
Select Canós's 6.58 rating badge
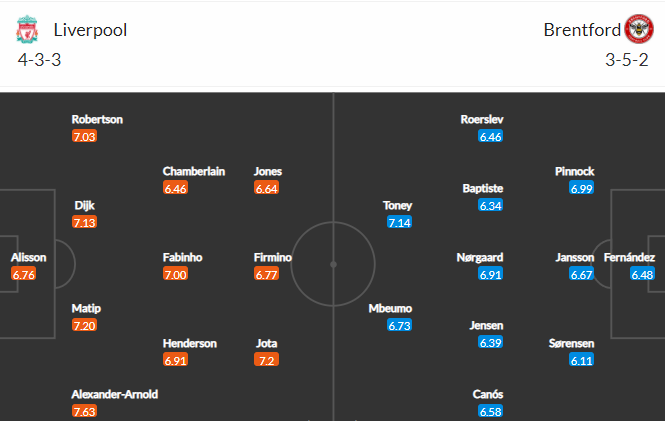tap(490, 411)
